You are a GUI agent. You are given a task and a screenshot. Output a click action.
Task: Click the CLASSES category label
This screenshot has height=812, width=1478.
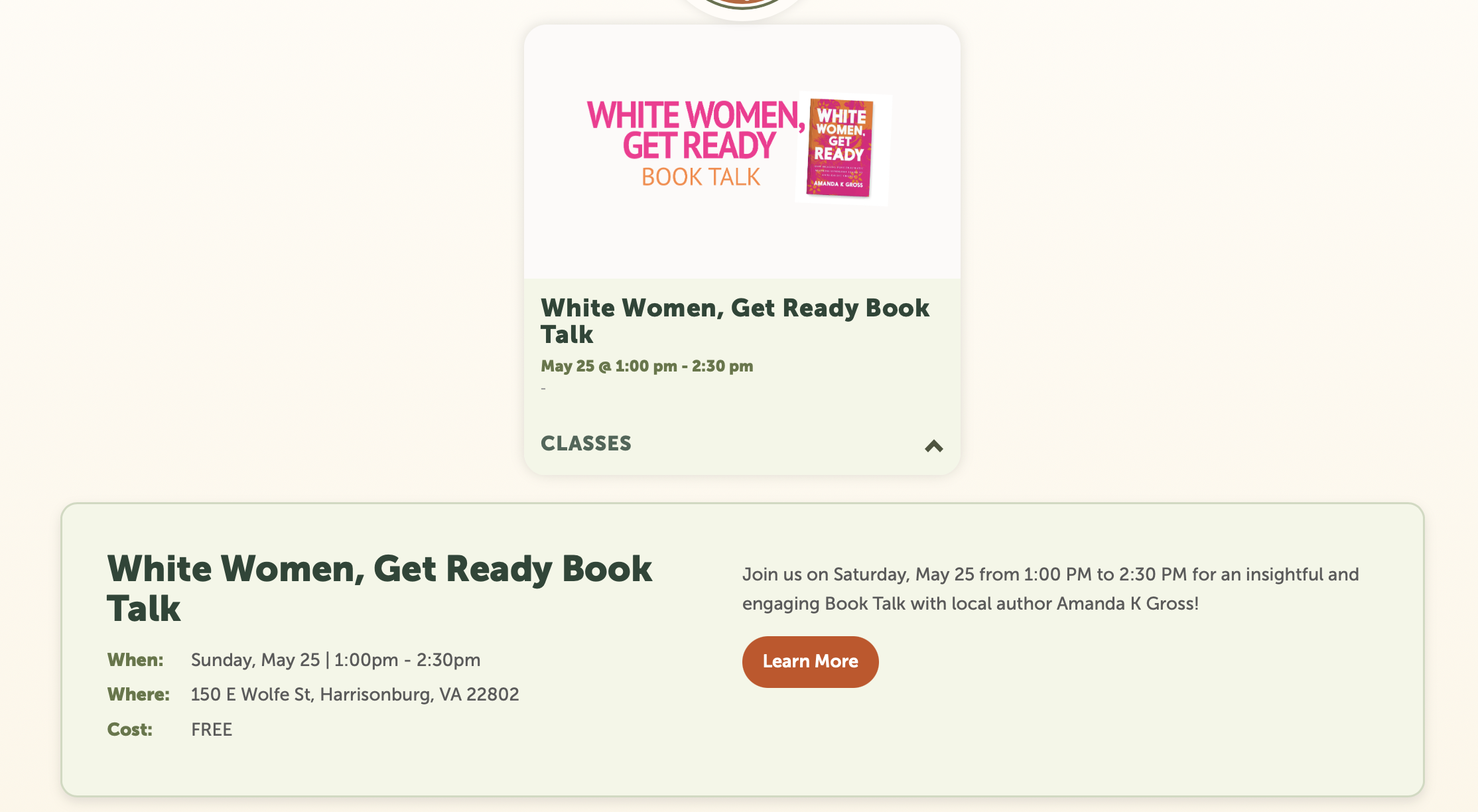(586, 443)
